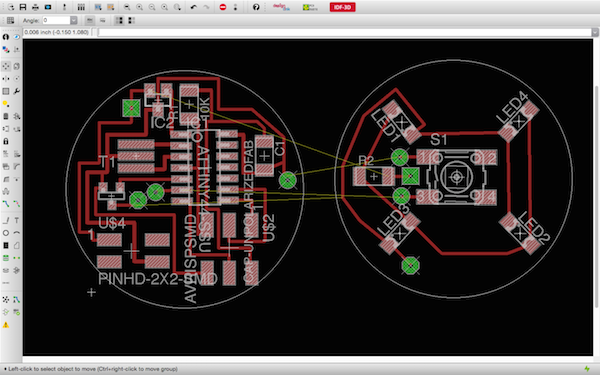
Task: Click the Save icon in the toolbar
Action: [x=23, y=7]
